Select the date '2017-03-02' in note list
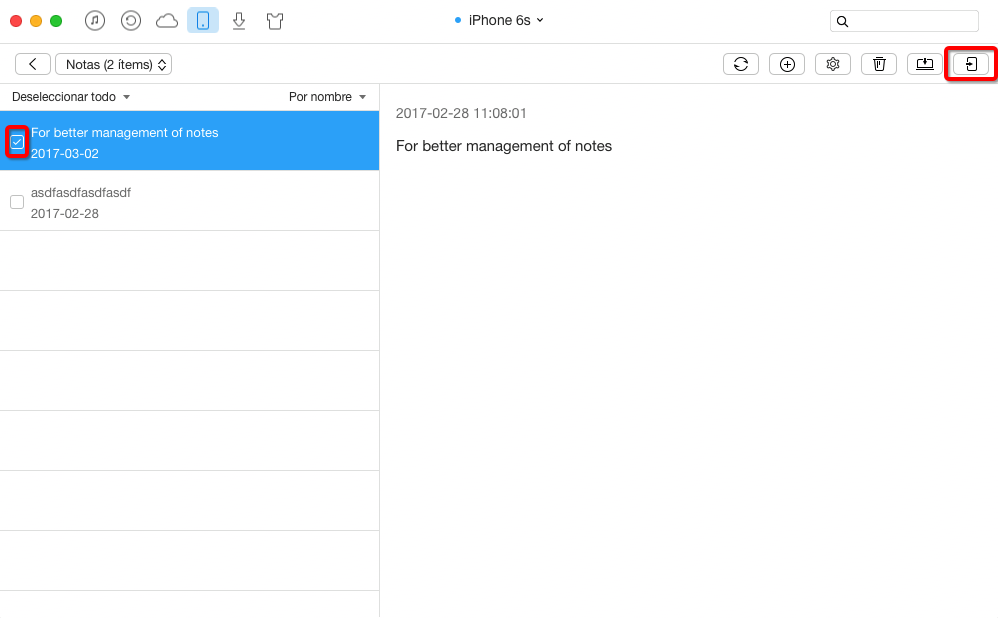Viewport: 998px width, 618px height. (x=65, y=153)
